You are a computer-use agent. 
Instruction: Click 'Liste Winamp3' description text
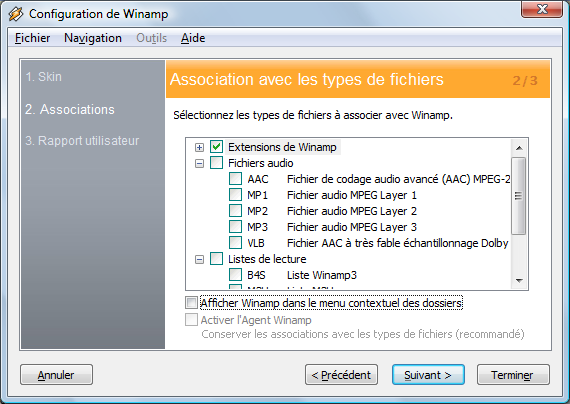point(322,275)
